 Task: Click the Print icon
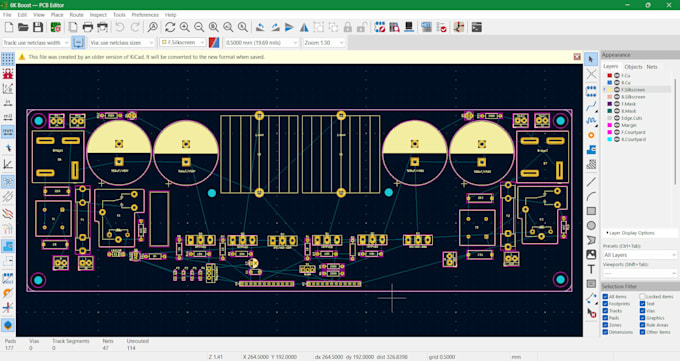tap(88, 27)
